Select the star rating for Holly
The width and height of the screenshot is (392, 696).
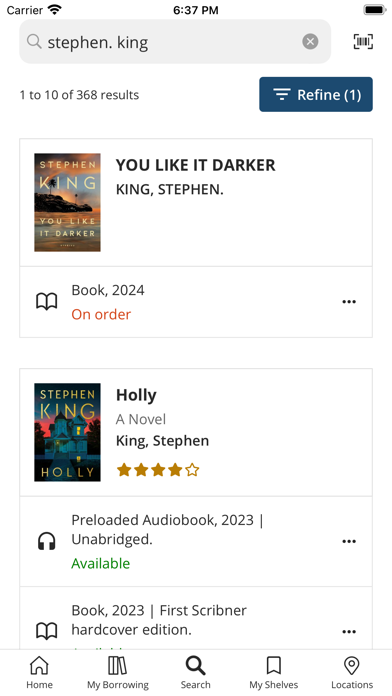coord(158,470)
